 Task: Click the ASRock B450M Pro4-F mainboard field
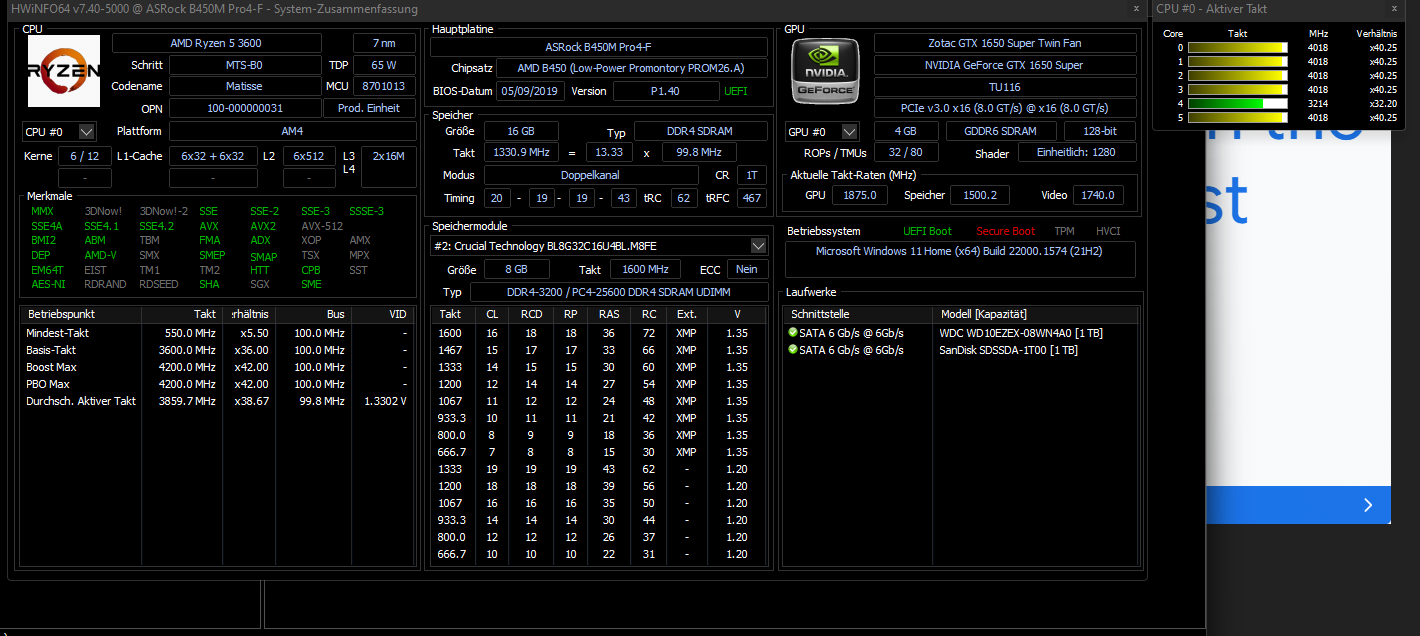599,47
